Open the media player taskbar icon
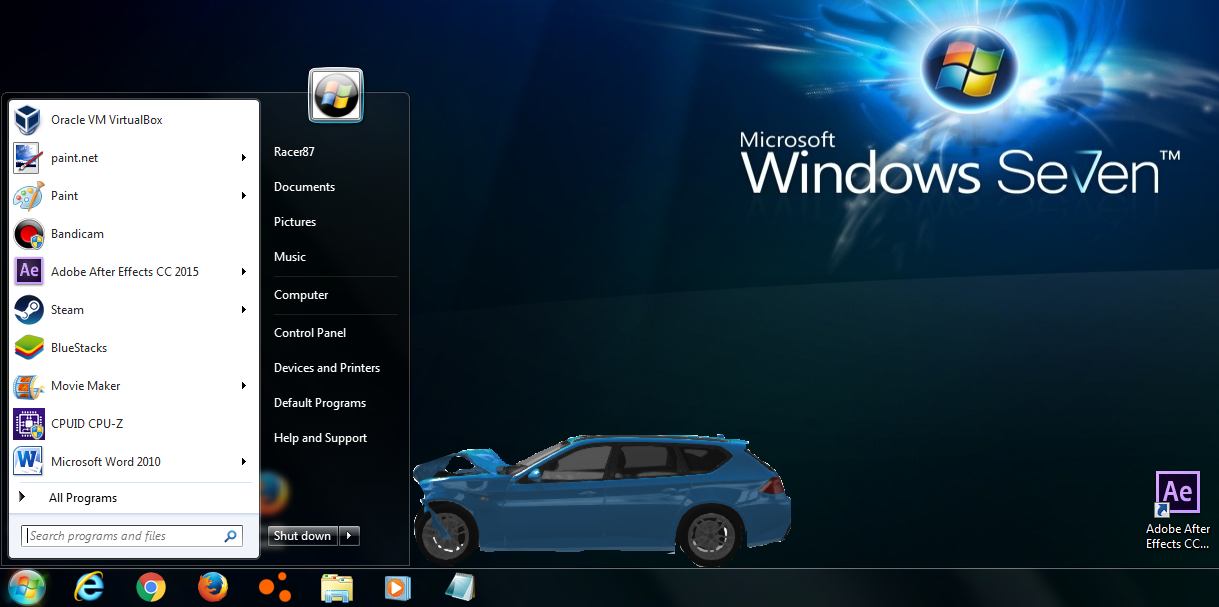The height and width of the screenshot is (607, 1219). coord(398,588)
